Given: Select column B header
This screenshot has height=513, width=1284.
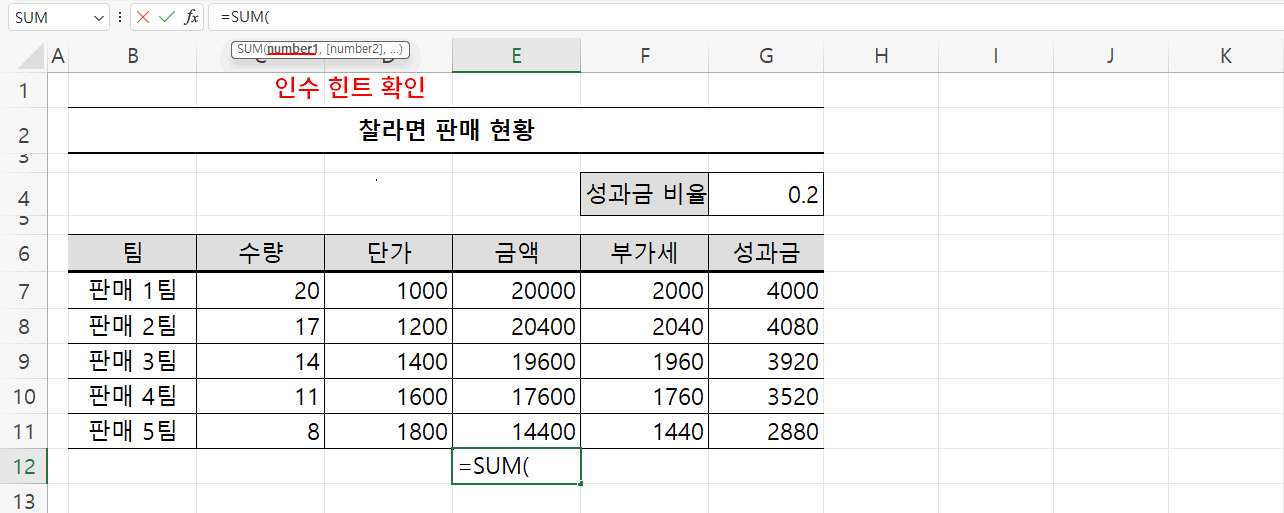Looking at the screenshot, I should [132, 56].
